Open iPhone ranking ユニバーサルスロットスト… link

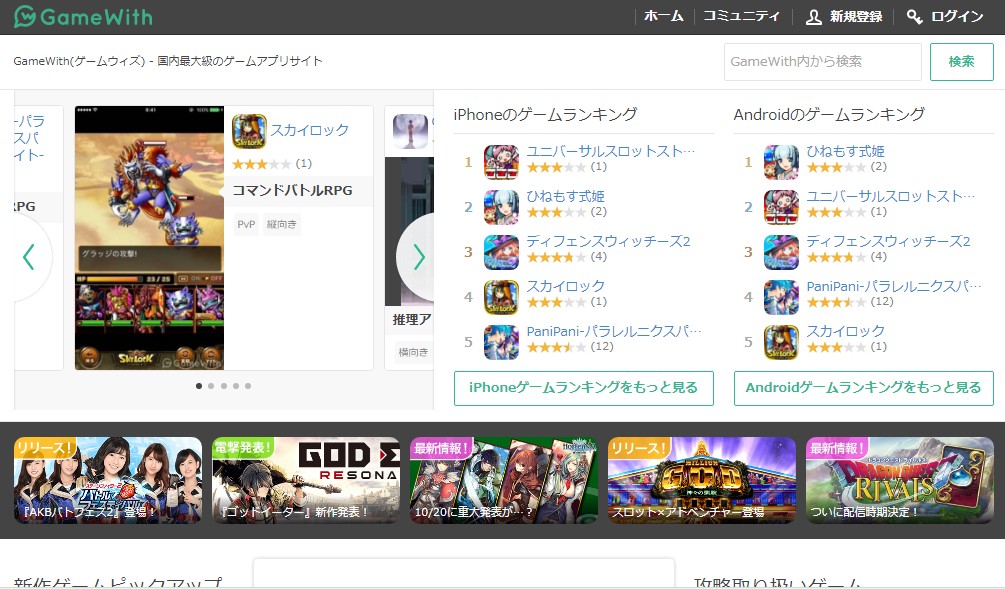611,151
